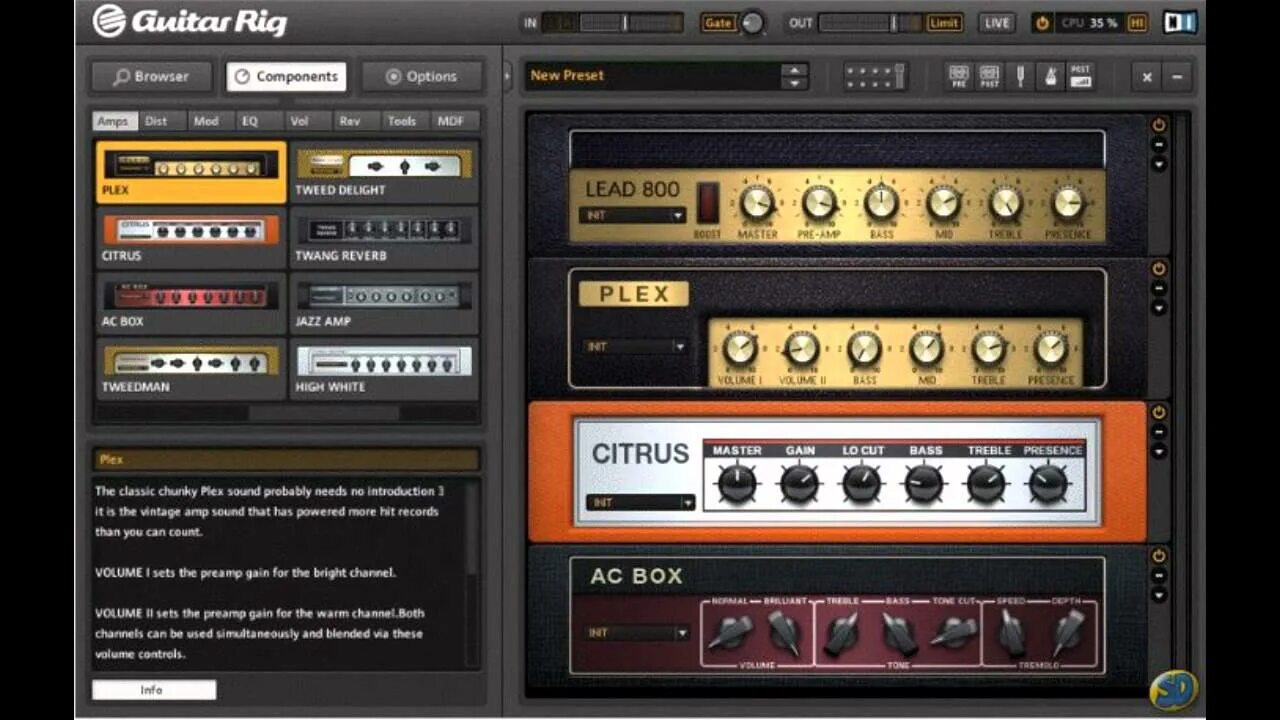
Task: Show the Tapedeck Pre module
Action: tap(958, 77)
